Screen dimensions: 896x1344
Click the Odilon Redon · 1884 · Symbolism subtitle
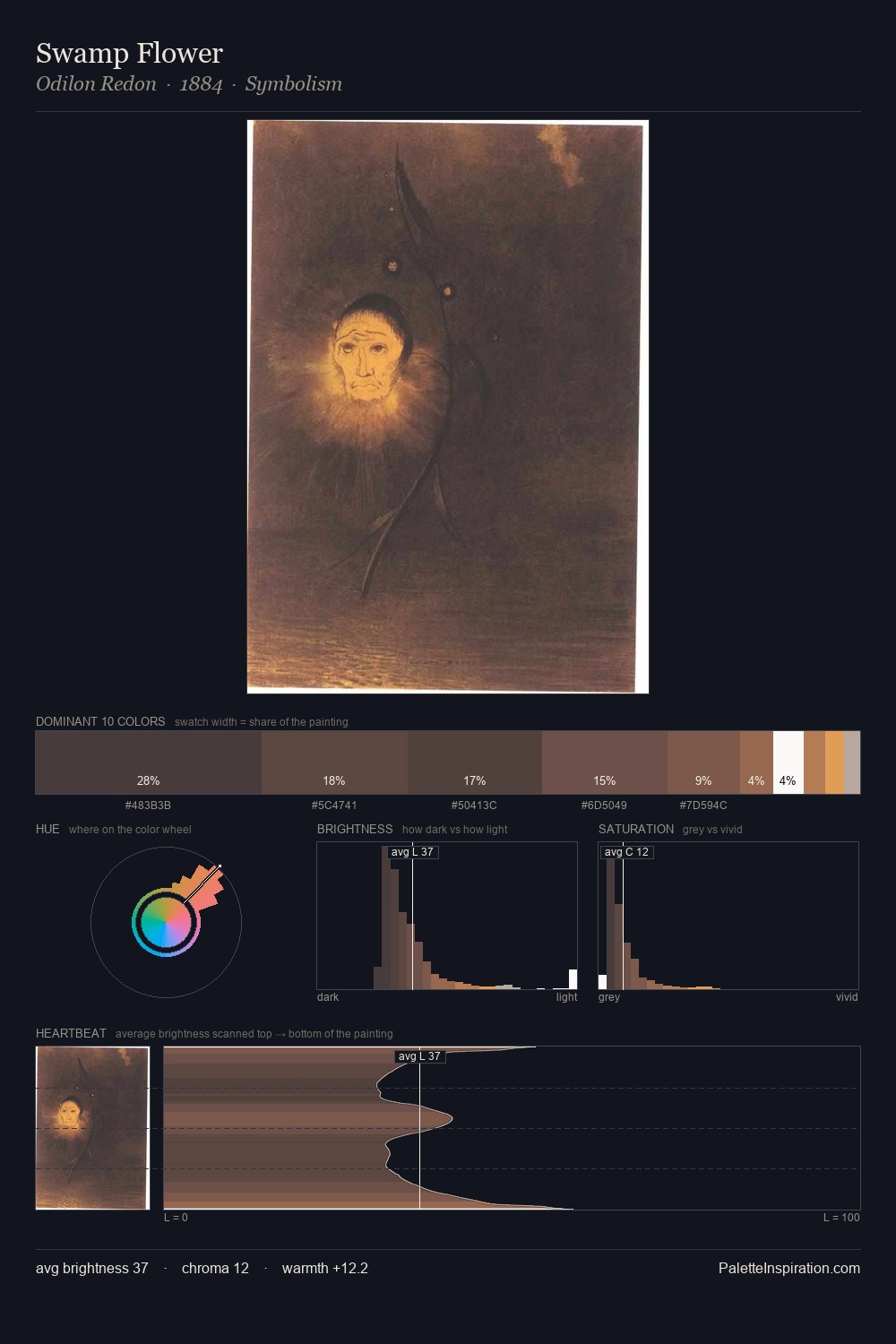[189, 83]
